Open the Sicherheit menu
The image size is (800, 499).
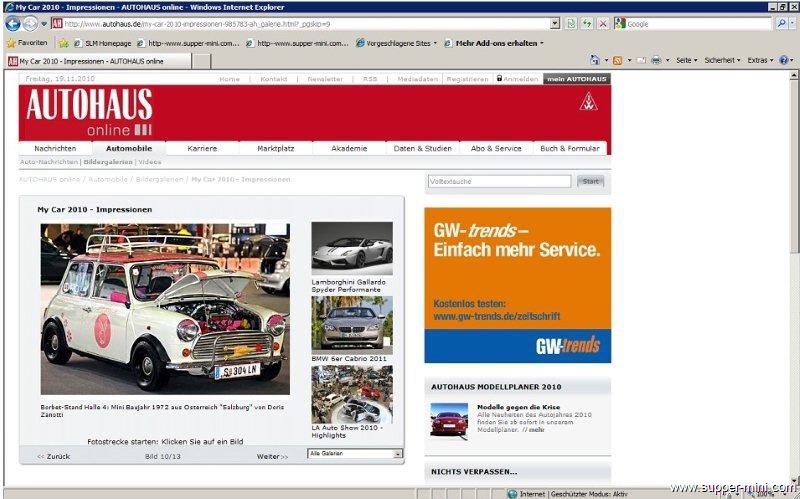pos(722,60)
